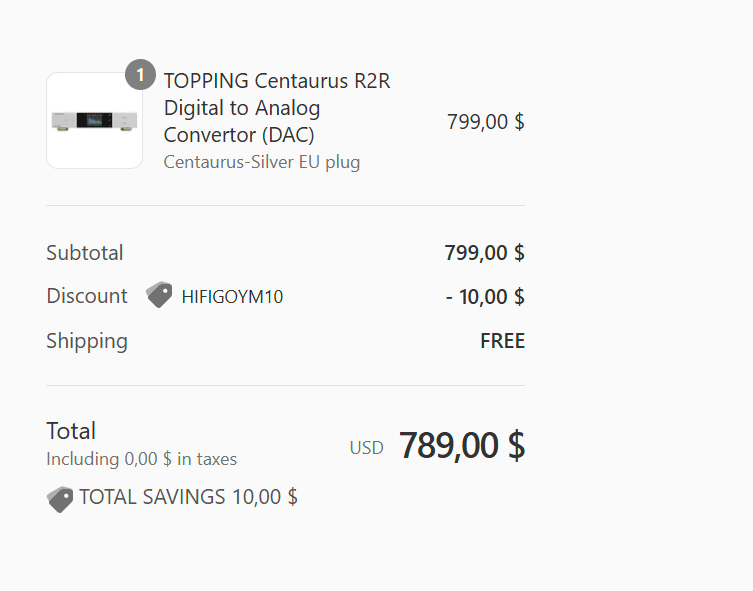Click the Discount label
Image resolution: width=753 pixels, height=591 pixels.
pos(87,296)
